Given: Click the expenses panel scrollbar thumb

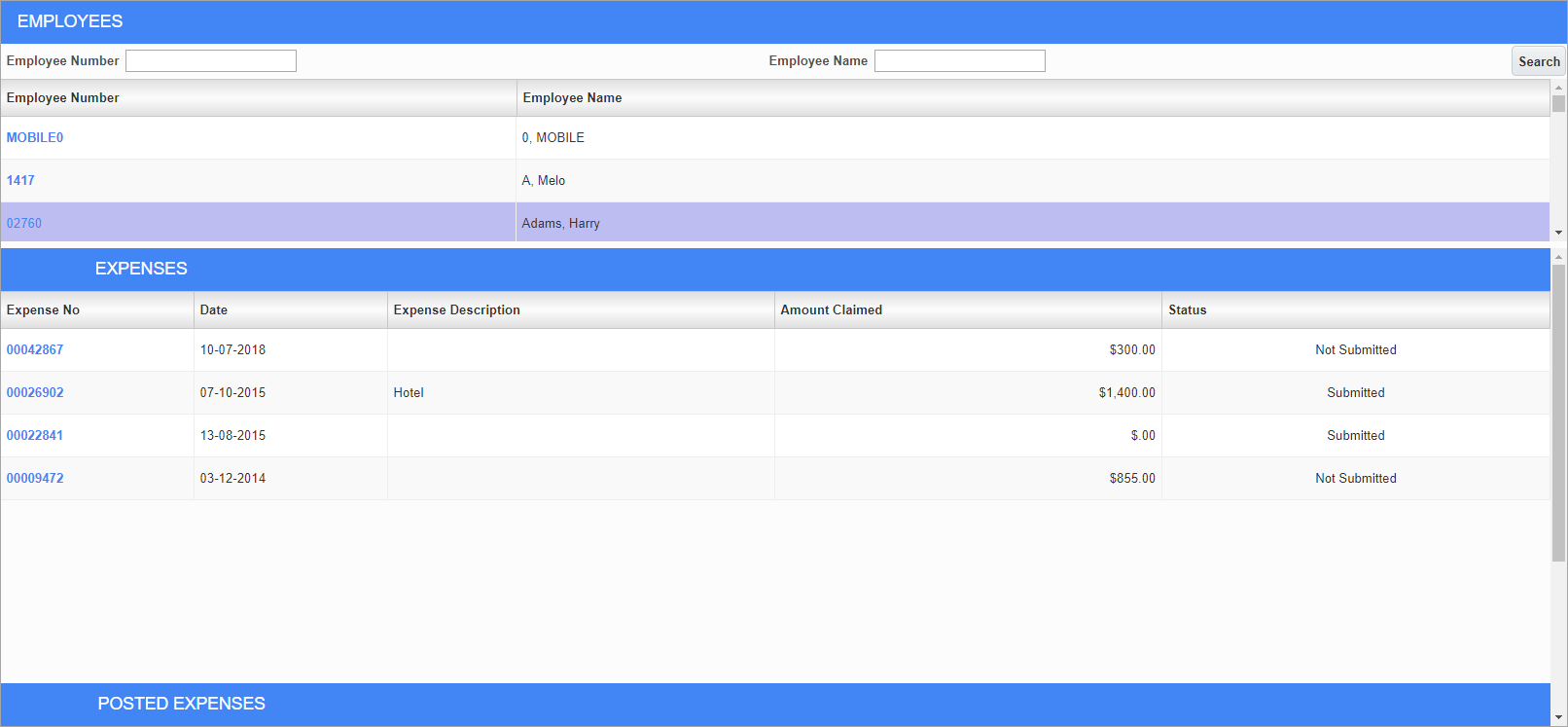Looking at the screenshot, I should (x=1558, y=413).
